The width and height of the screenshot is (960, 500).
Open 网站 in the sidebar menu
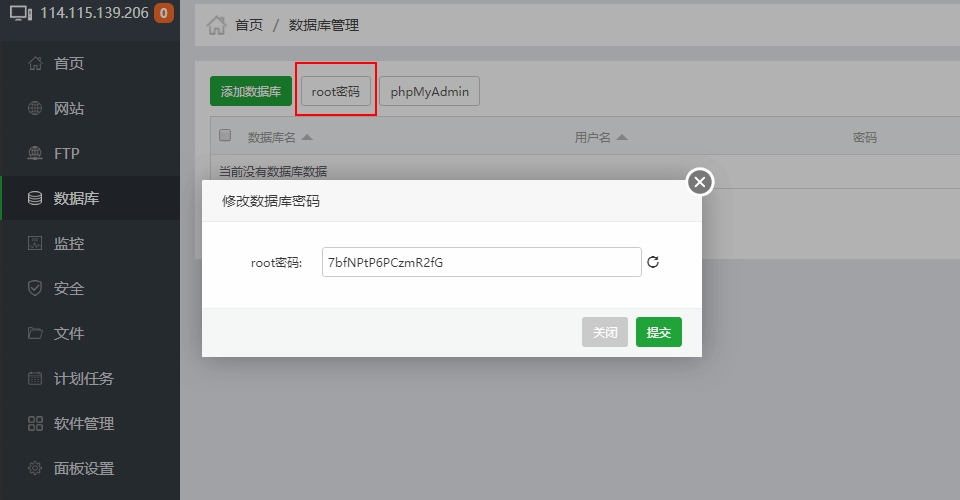click(90, 108)
